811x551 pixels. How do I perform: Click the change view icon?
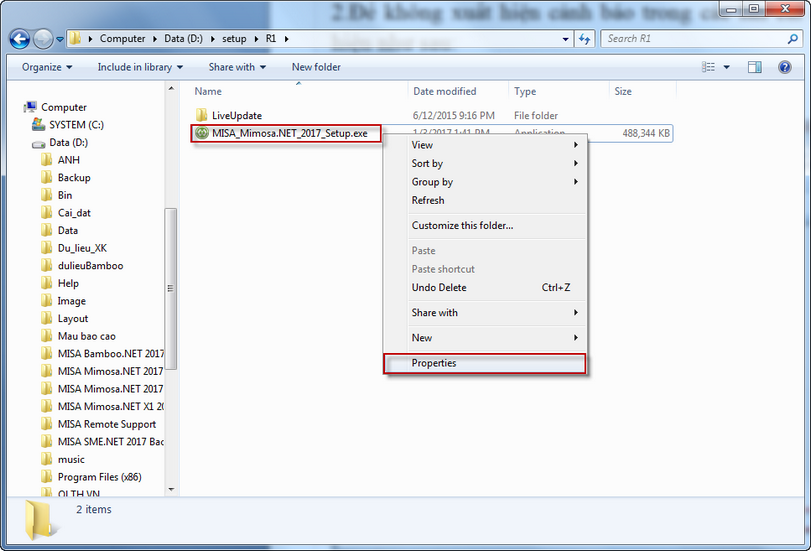click(709, 67)
